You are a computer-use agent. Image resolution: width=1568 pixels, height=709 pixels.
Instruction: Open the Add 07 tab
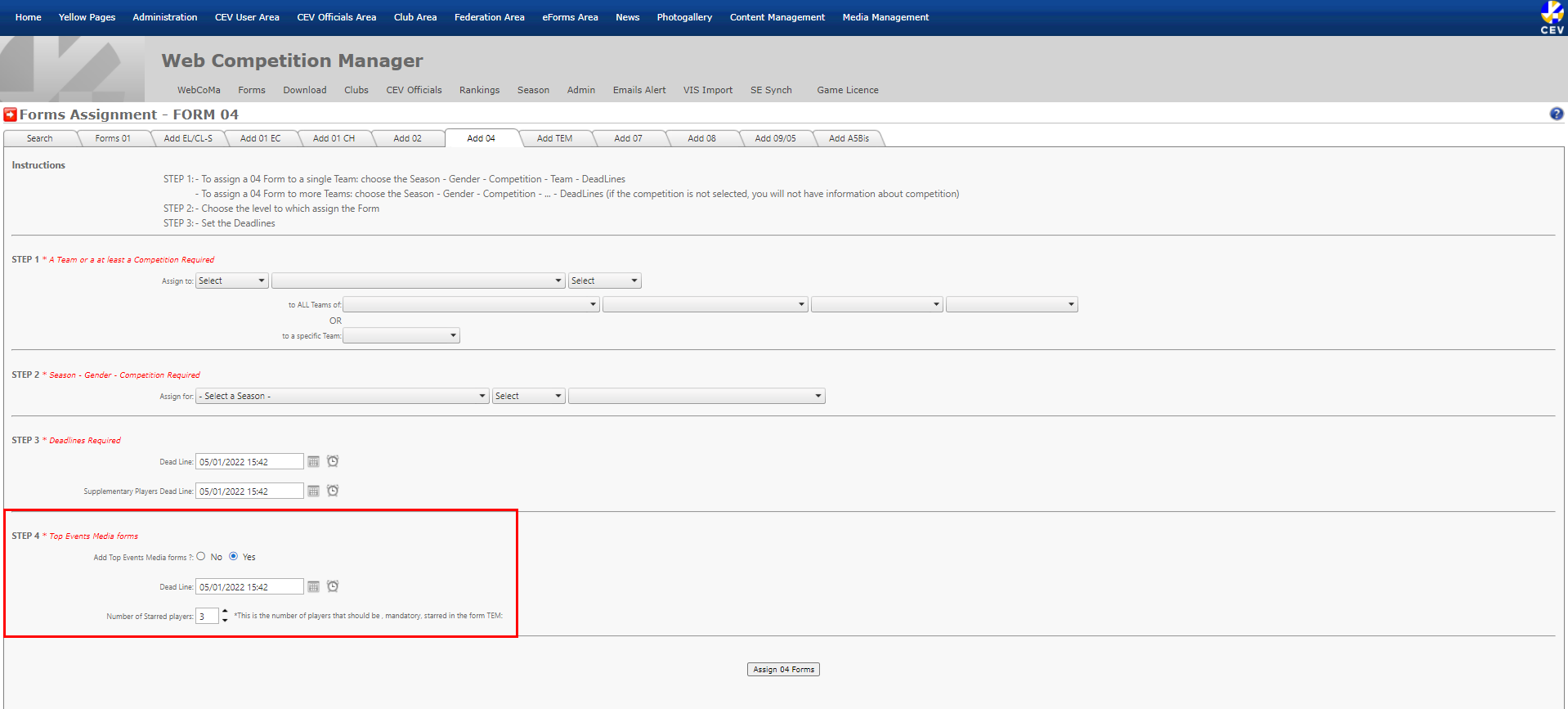pos(628,138)
